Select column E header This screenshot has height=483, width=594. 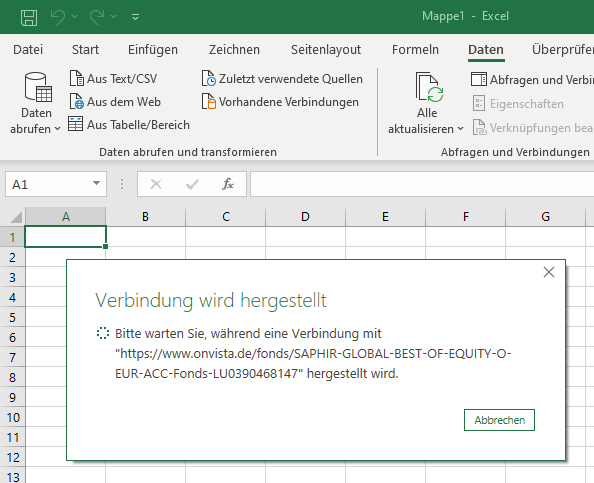point(385,217)
